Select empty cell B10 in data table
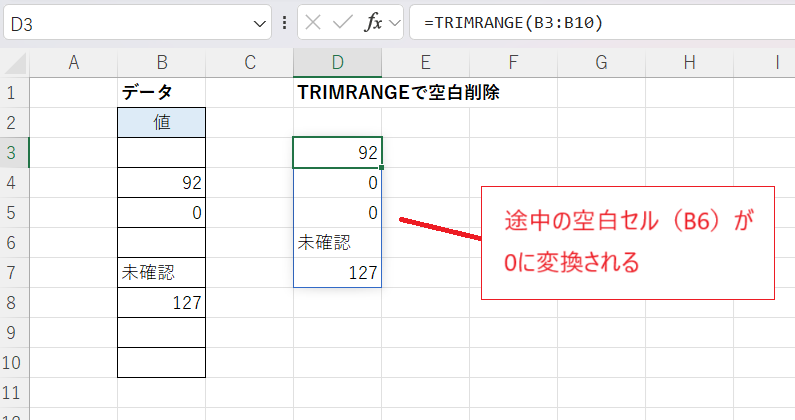 pos(162,363)
